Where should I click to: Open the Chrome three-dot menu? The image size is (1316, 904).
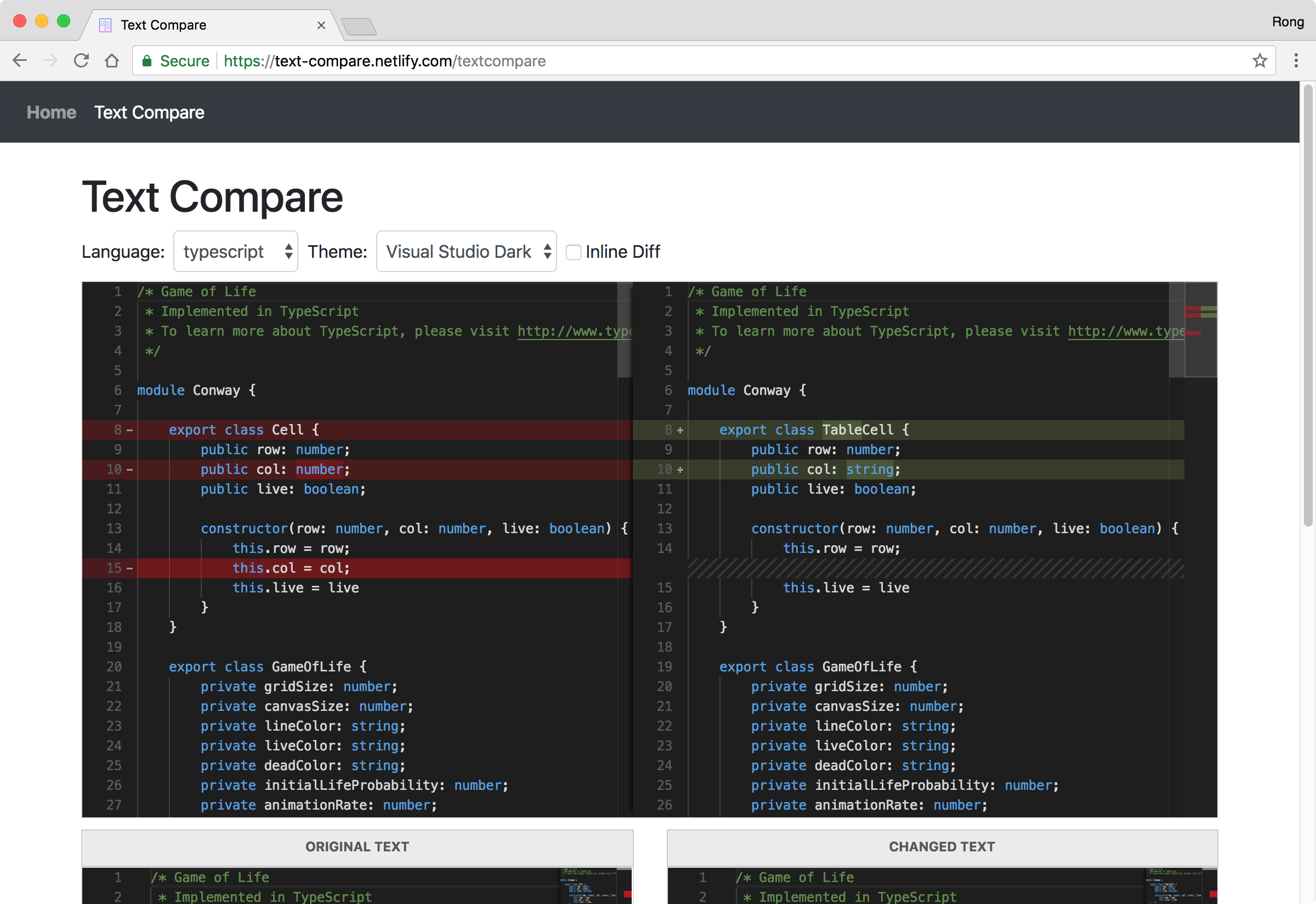1296,60
